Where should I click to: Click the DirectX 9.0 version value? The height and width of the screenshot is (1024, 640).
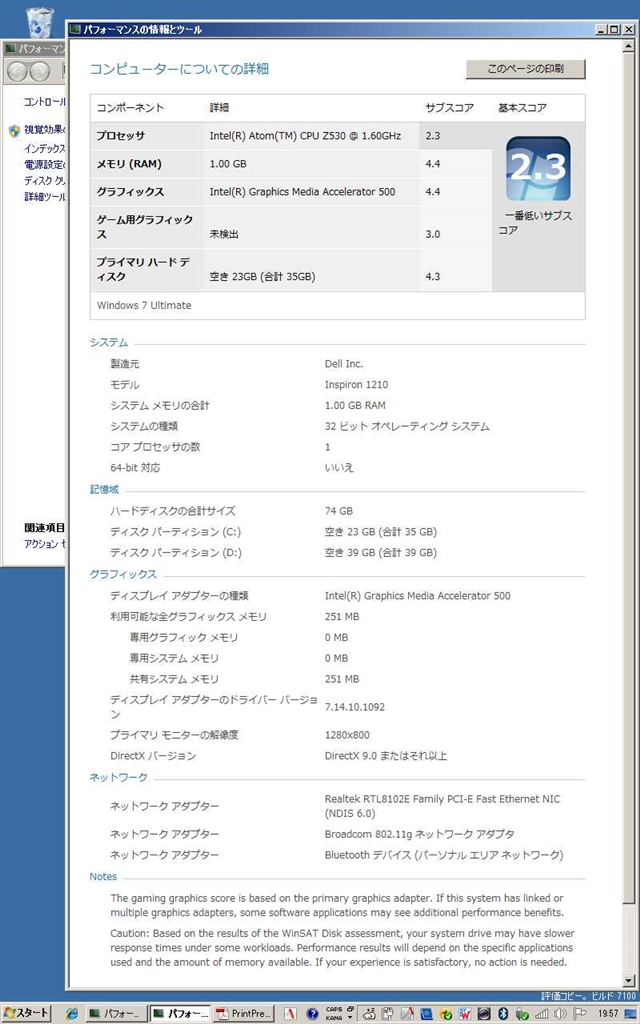pos(385,756)
